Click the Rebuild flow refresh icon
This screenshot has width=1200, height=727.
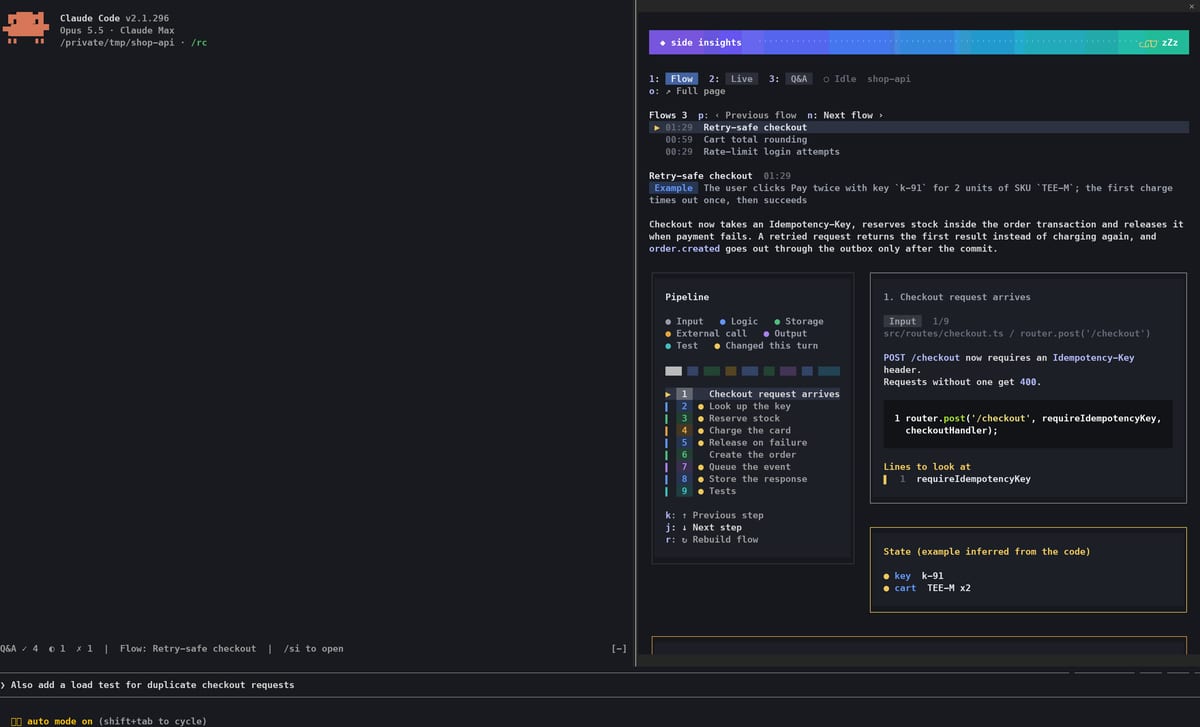tap(684, 540)
